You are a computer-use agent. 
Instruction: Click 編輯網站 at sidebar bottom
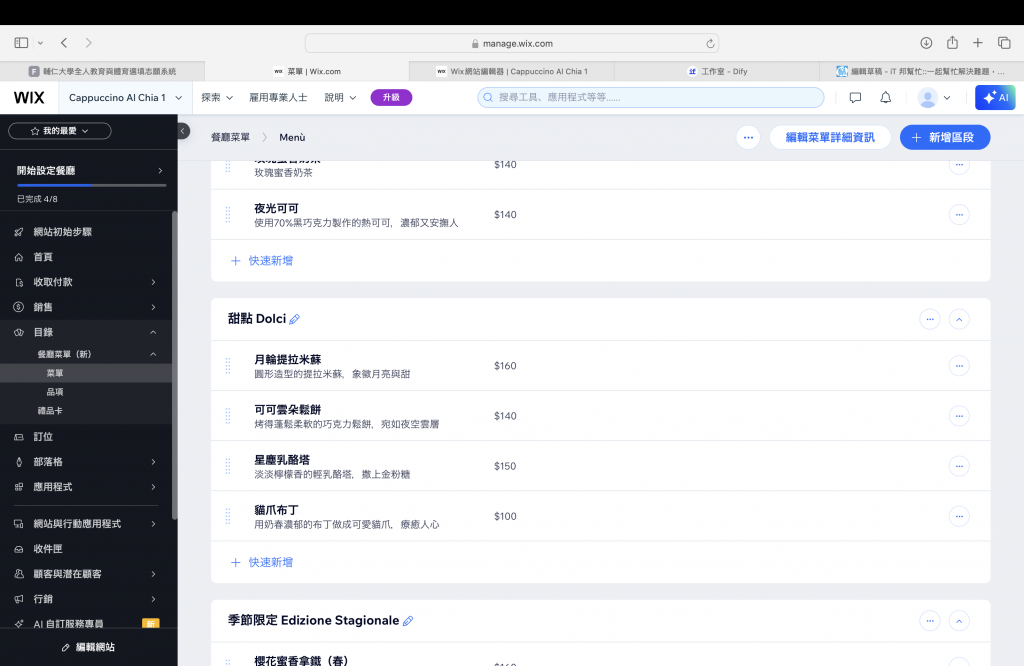(x=88, y=647)
